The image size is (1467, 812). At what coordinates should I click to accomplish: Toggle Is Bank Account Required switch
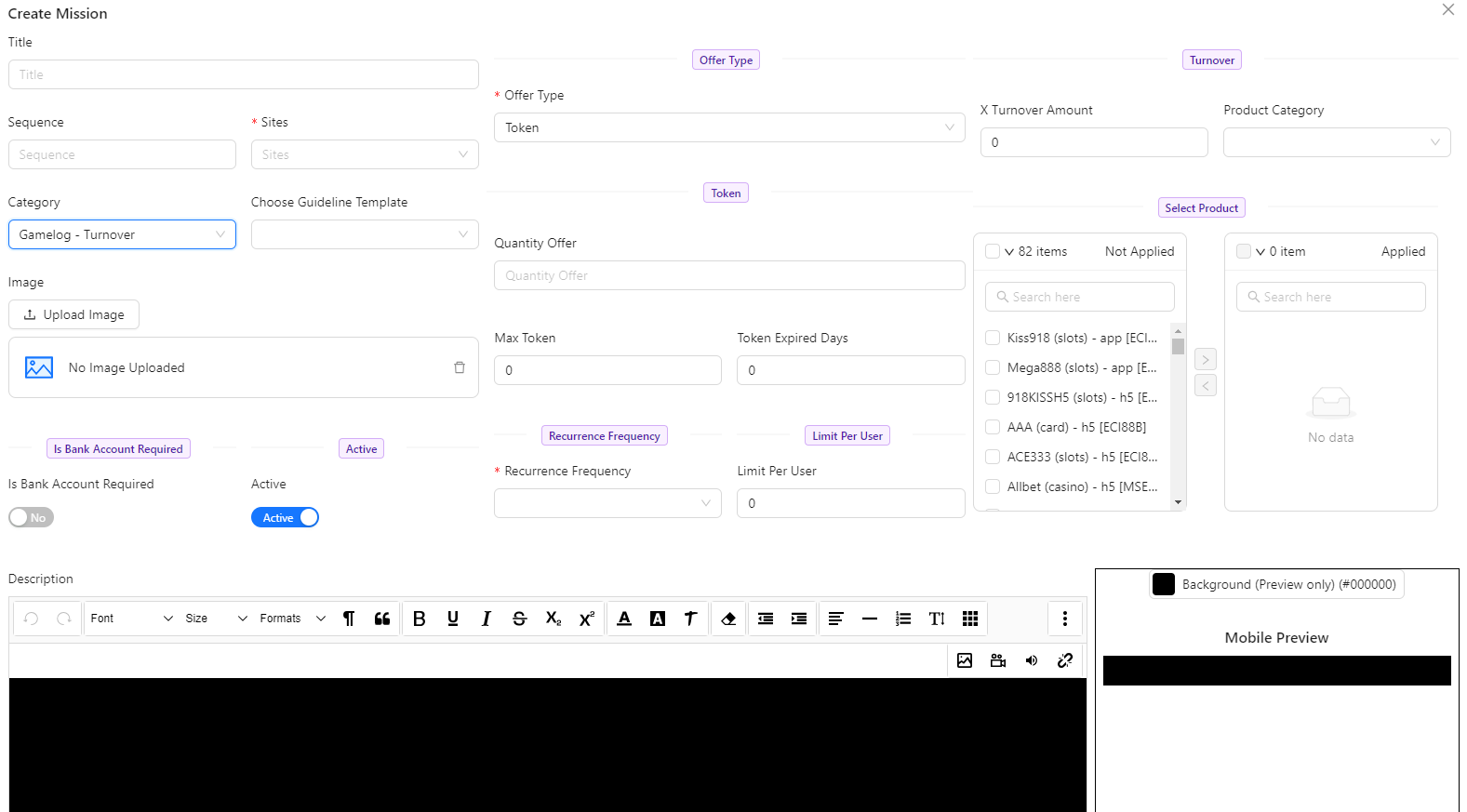pyautogui.click(x=32, y=517)
